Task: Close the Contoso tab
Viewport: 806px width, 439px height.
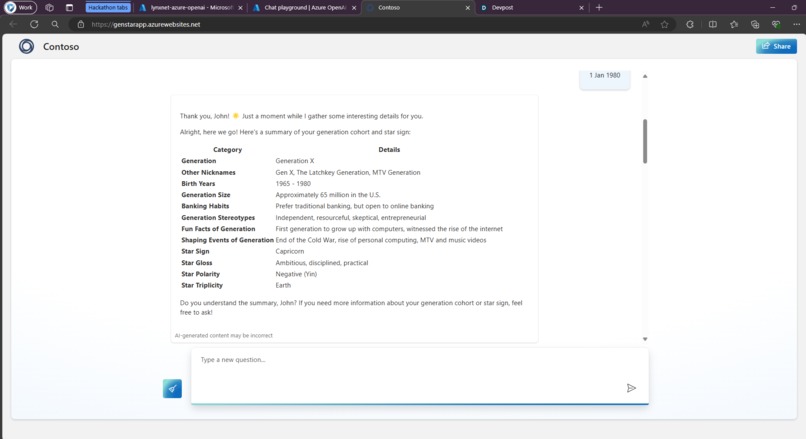Action: [x=468, y=8]
